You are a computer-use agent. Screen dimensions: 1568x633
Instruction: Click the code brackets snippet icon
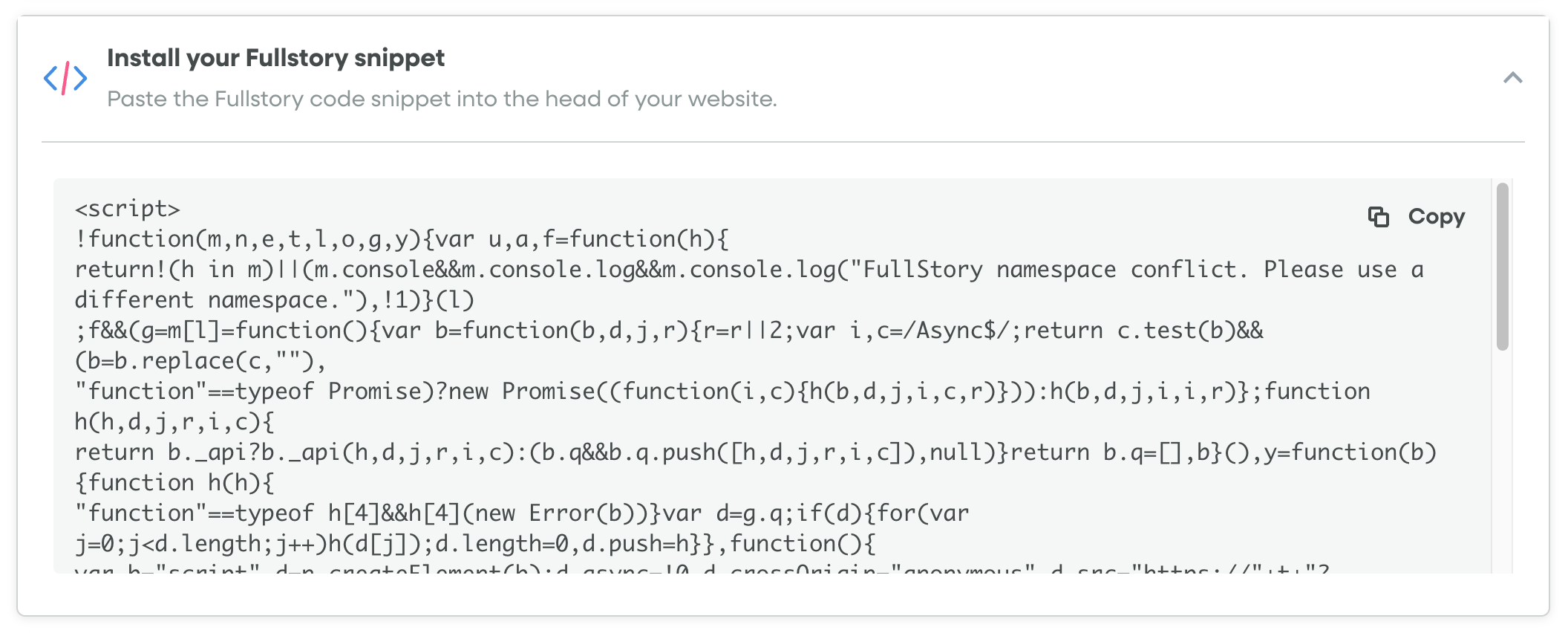coord(65,78)
